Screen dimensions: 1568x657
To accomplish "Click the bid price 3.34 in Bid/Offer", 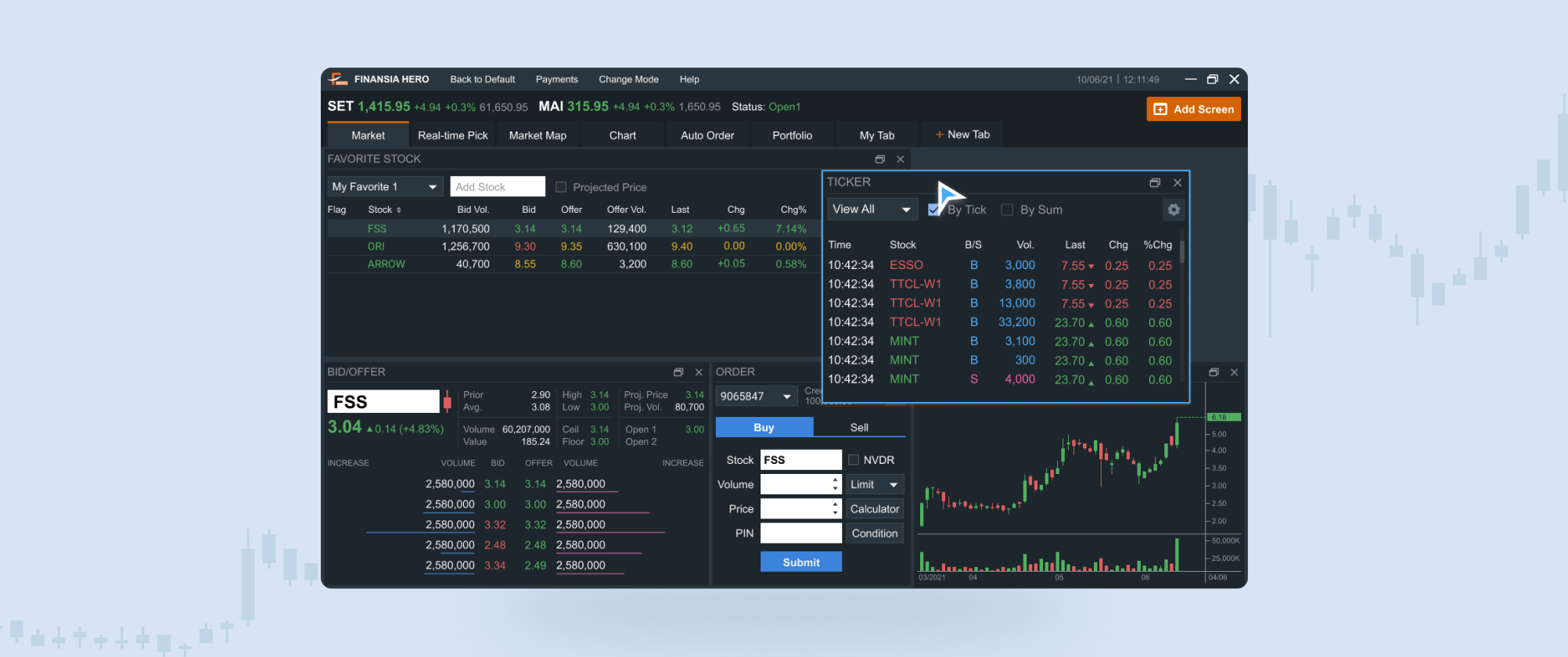I will [x=494, y=565].
